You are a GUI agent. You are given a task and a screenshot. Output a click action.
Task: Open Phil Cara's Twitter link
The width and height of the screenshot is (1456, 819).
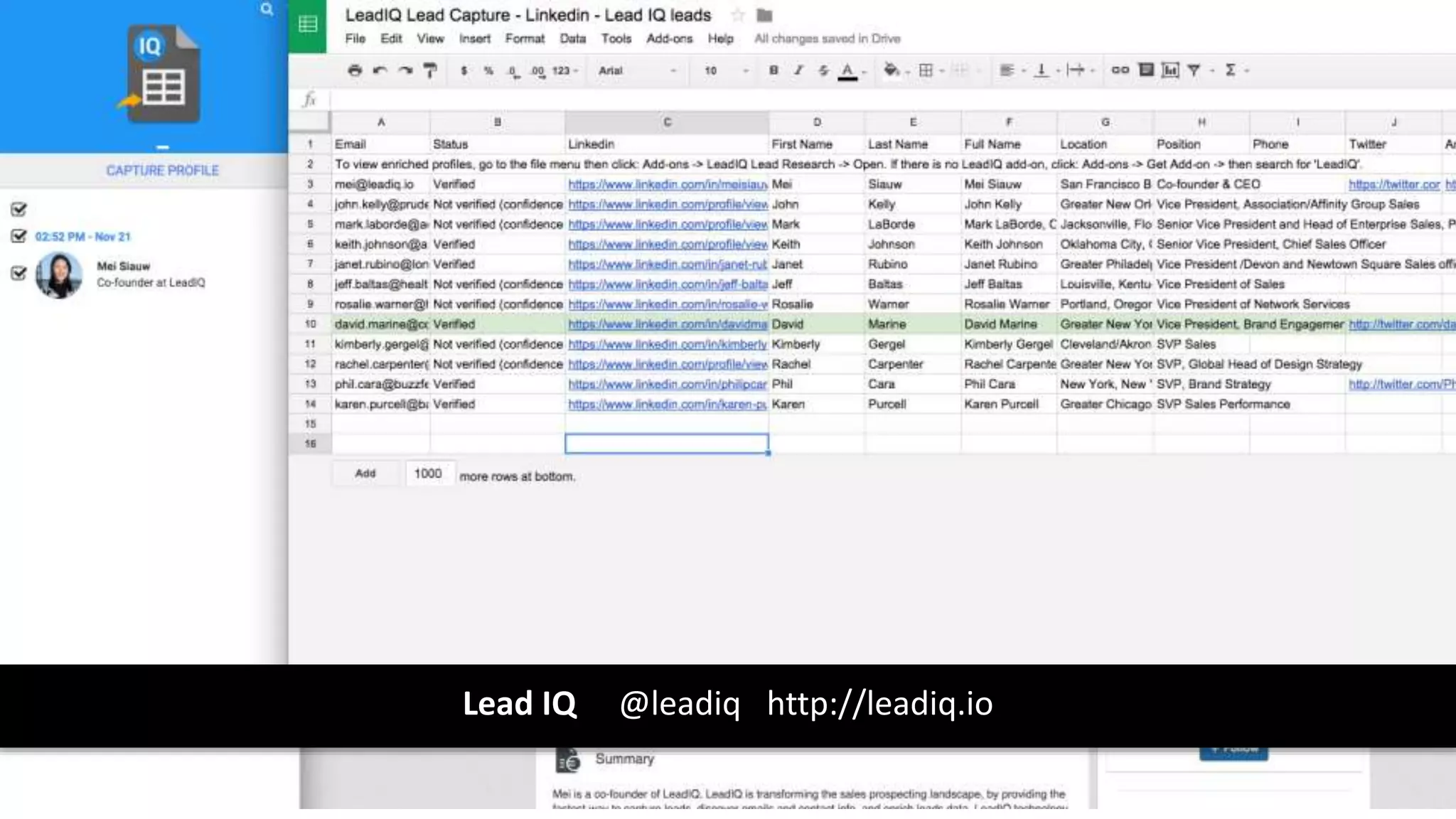click(x=1401, y=384)
